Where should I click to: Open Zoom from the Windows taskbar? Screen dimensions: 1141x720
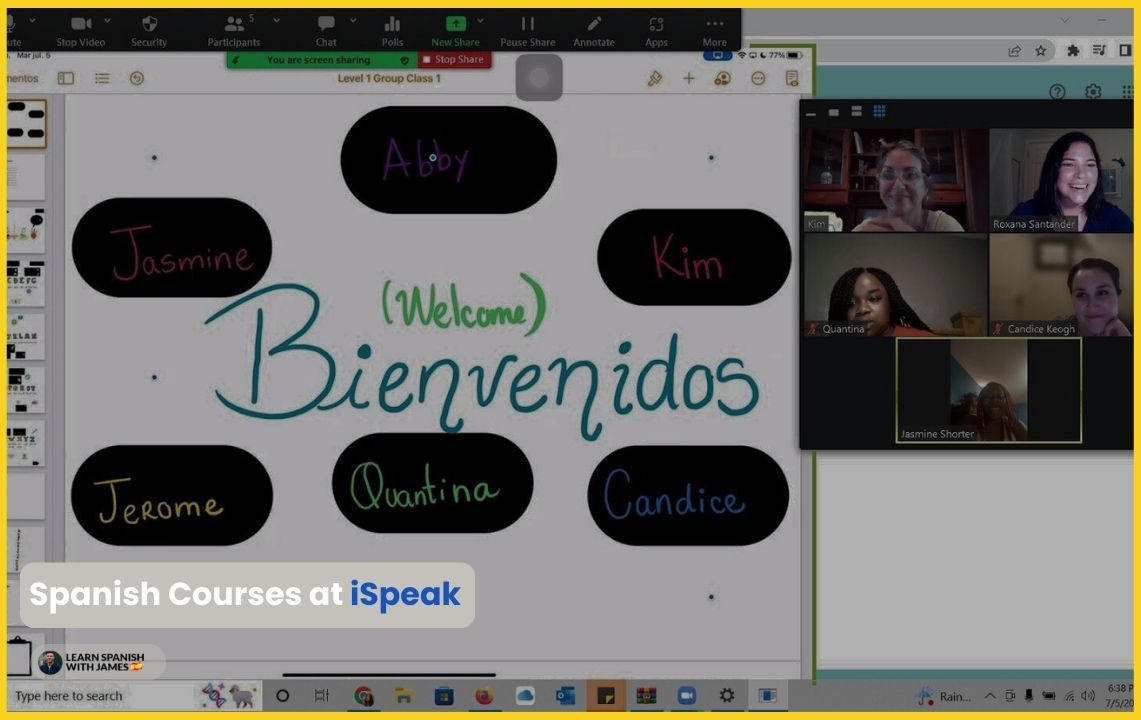[x=686, y=696]
